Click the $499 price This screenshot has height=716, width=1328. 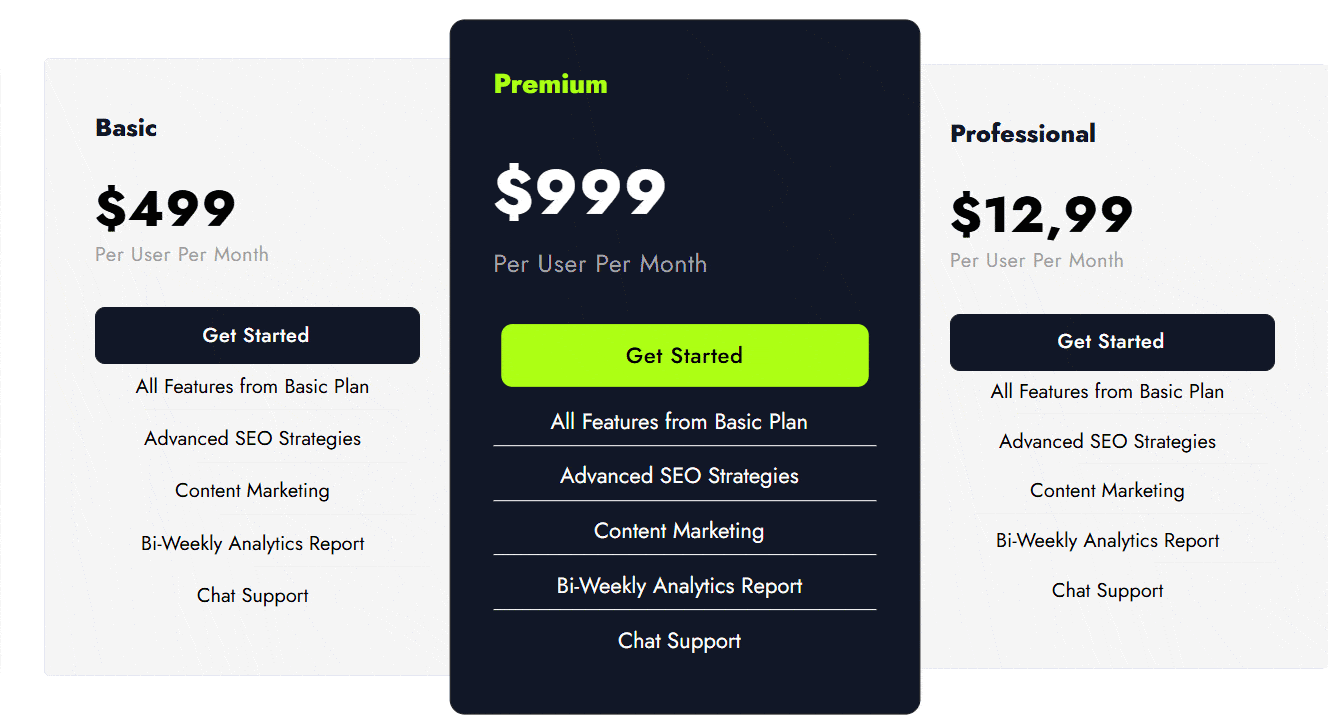(165, 208)
